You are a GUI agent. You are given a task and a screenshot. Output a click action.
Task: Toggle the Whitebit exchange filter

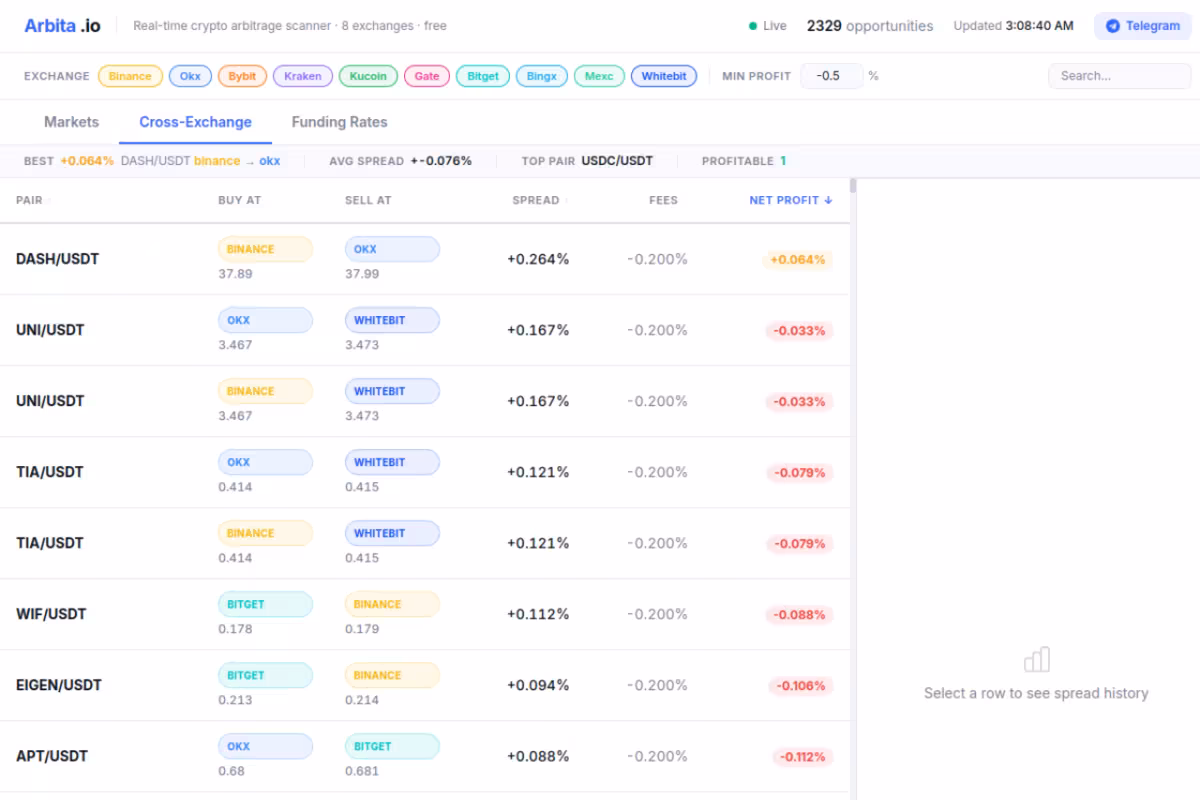pyautogui.click(x=664, y=76)
